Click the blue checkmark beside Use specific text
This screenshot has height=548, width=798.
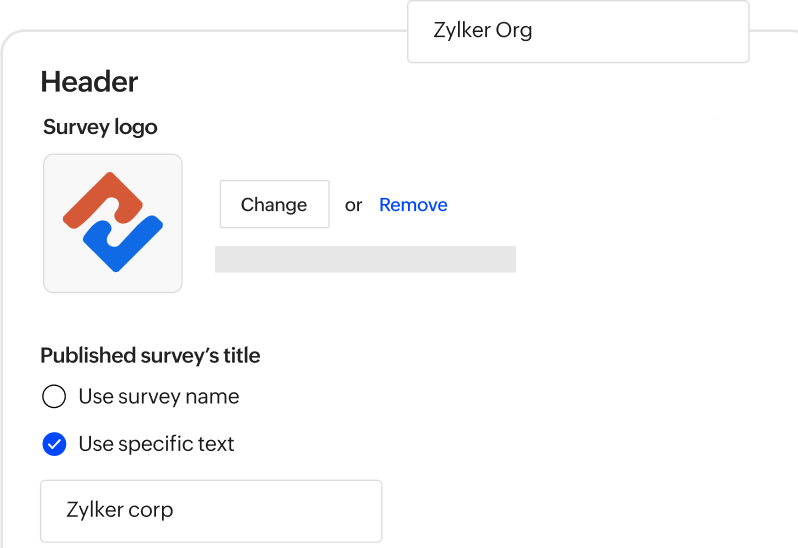pos(54,444)
